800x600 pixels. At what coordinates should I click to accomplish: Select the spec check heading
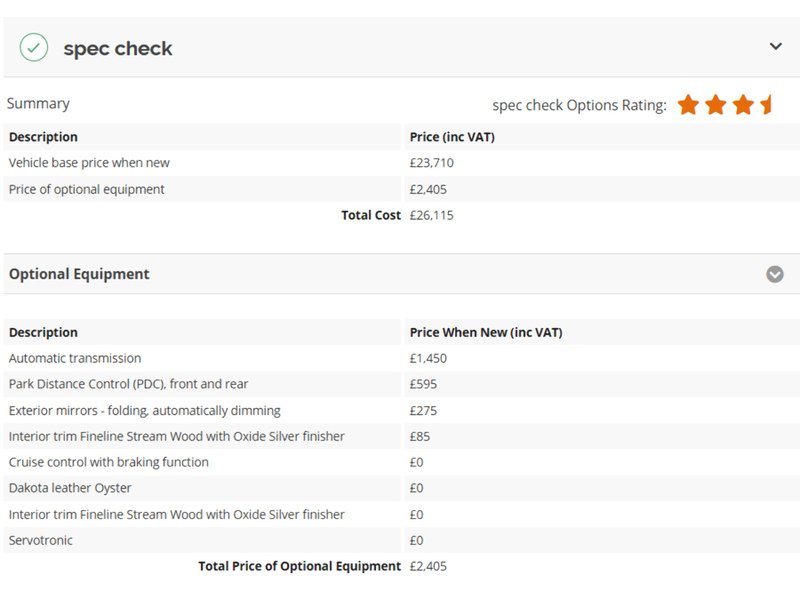118,48
